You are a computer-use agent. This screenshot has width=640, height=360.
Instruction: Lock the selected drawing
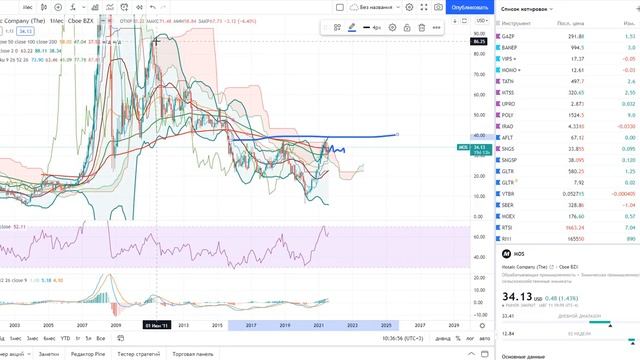click(407, 27)
